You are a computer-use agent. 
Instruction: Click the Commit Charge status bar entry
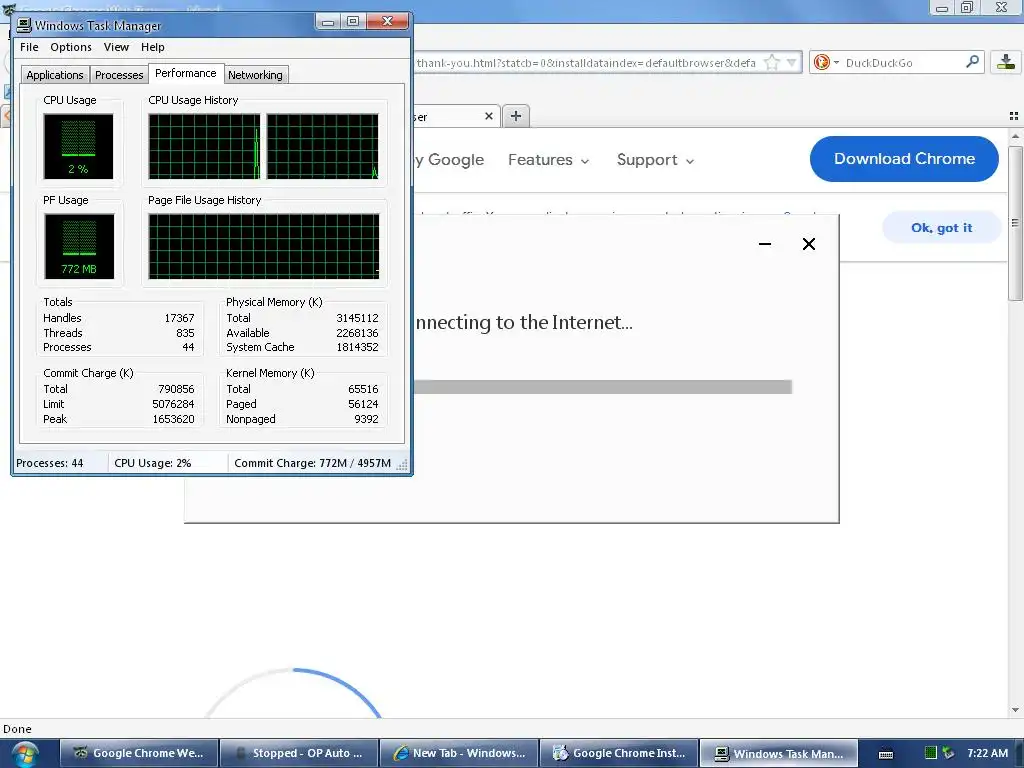coord(312,463)
